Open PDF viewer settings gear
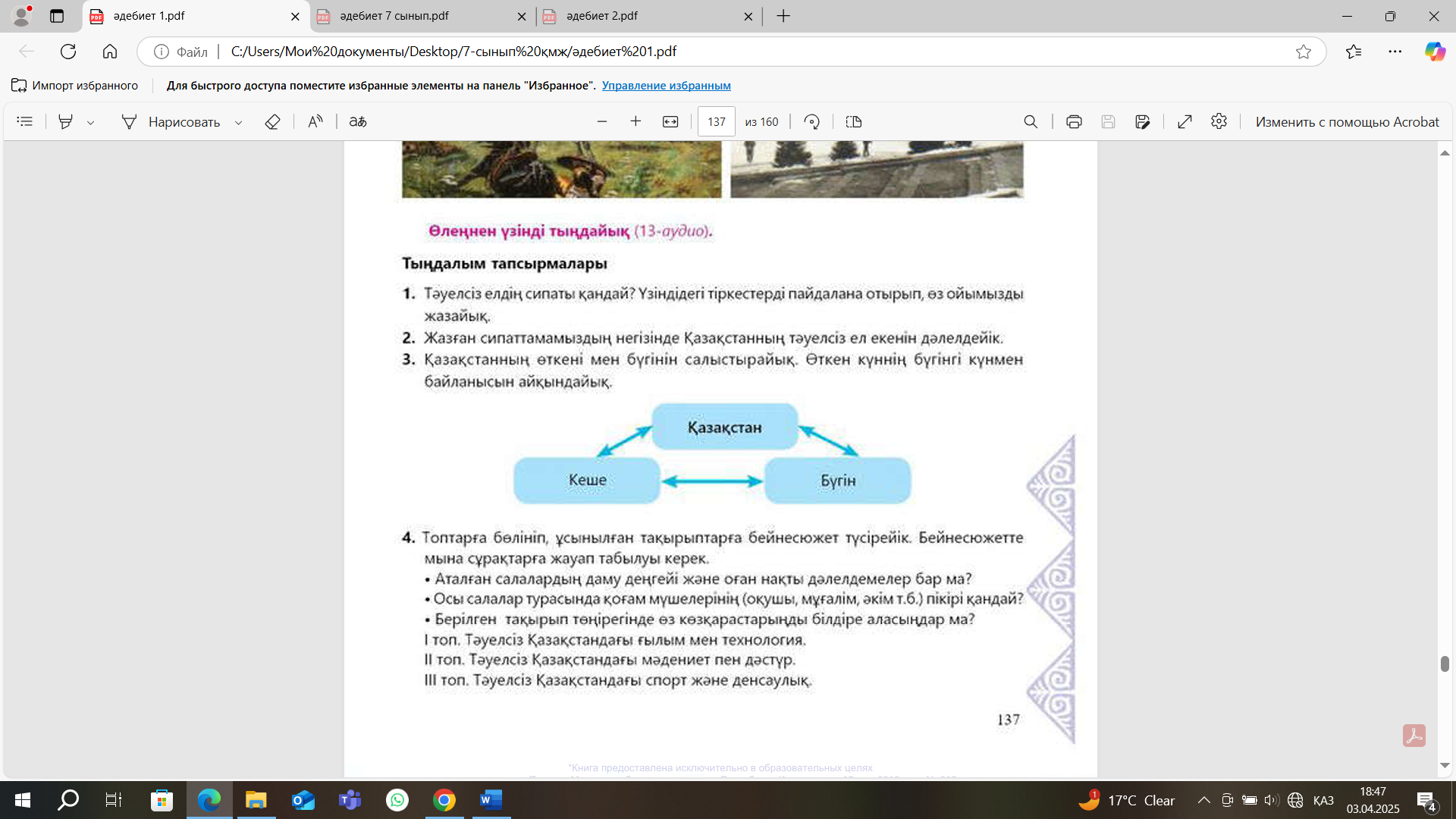1456x819 pixels. (1219, 121)
